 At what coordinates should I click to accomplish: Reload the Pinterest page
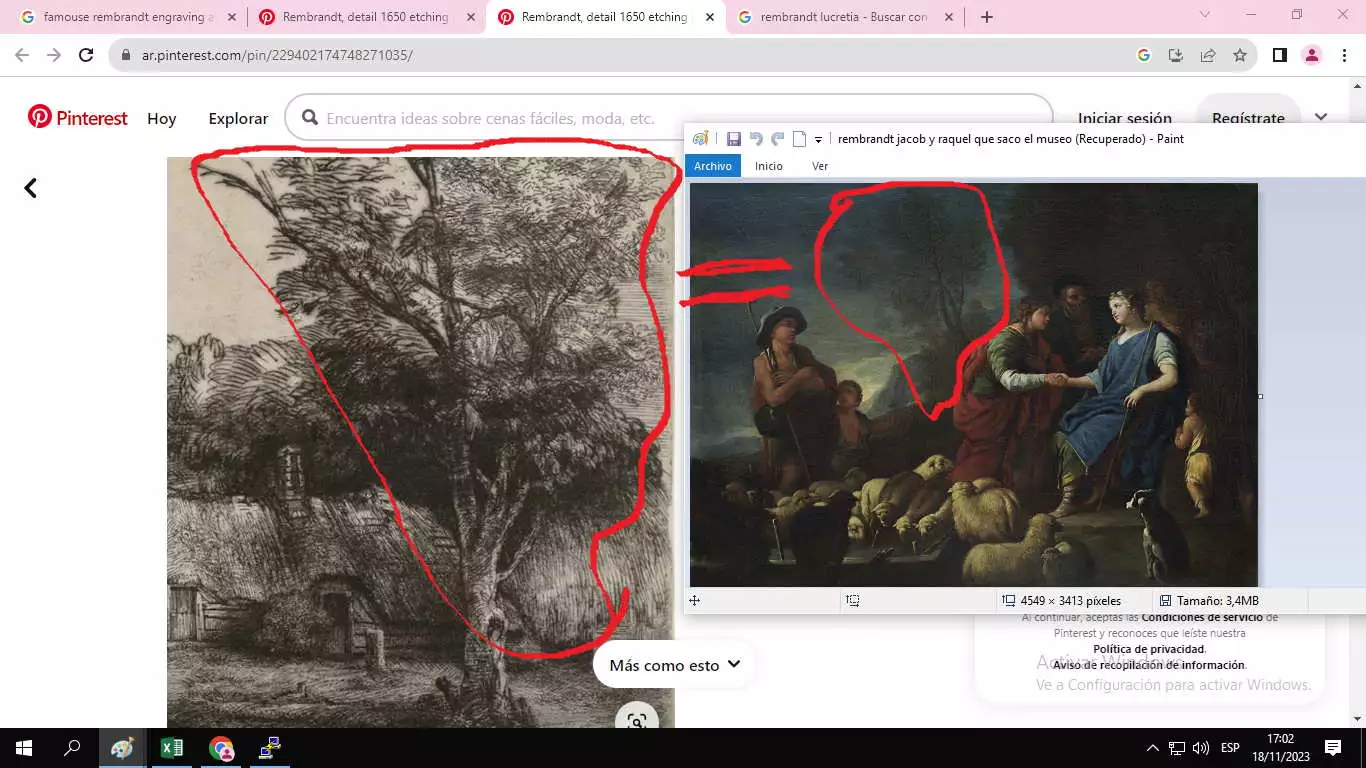pyautogui.click(x=86, y=55)
